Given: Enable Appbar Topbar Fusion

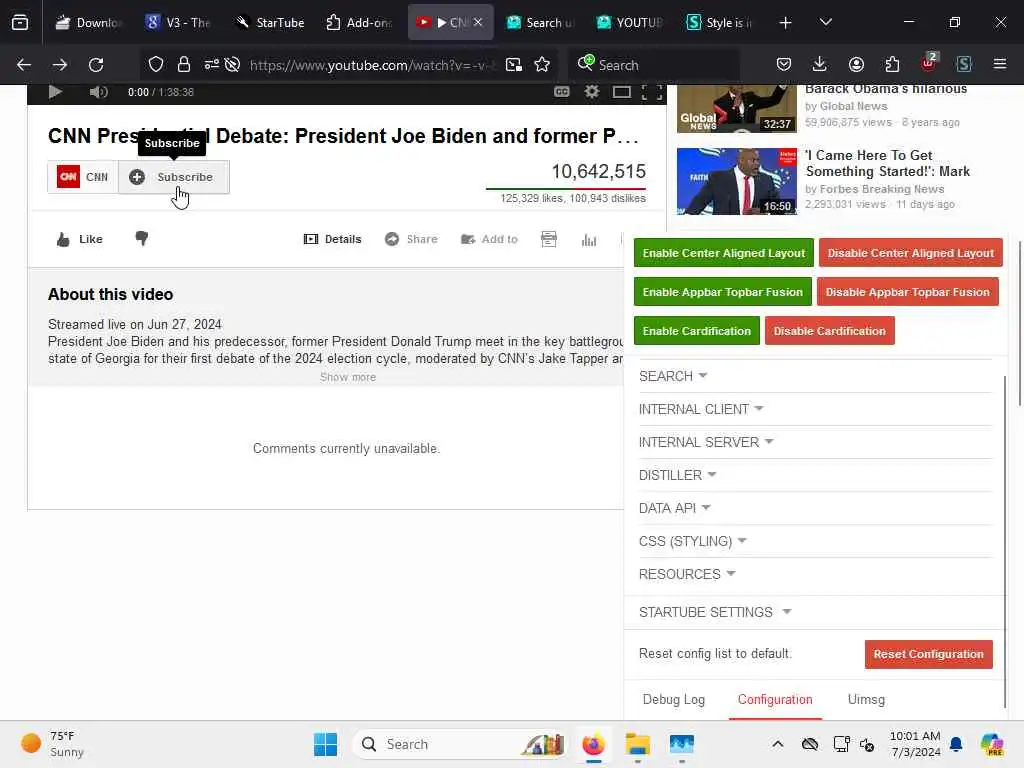Looking at the screenshot, I should pos(722,292).
